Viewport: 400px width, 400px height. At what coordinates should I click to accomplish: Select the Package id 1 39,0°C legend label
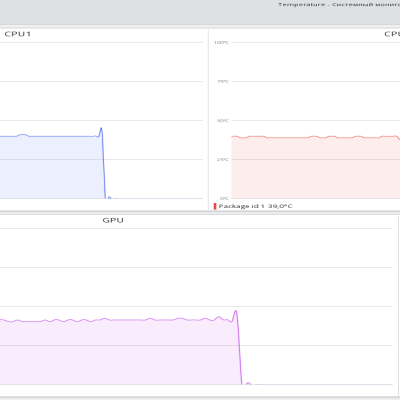[x=255, y=206]
